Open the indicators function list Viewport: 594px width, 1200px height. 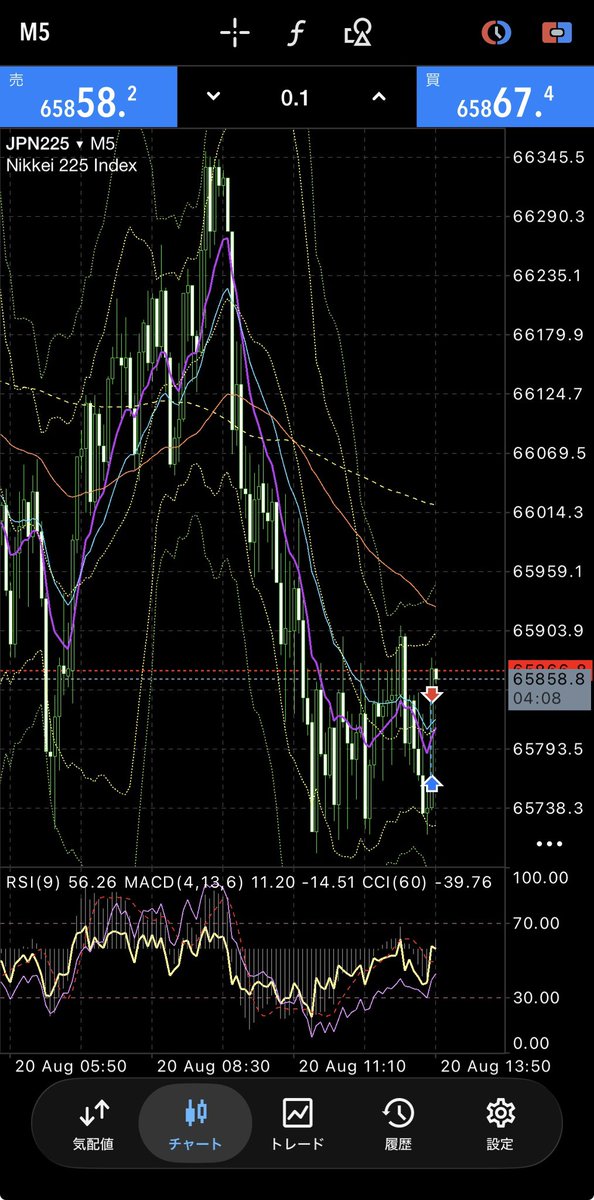295,34
